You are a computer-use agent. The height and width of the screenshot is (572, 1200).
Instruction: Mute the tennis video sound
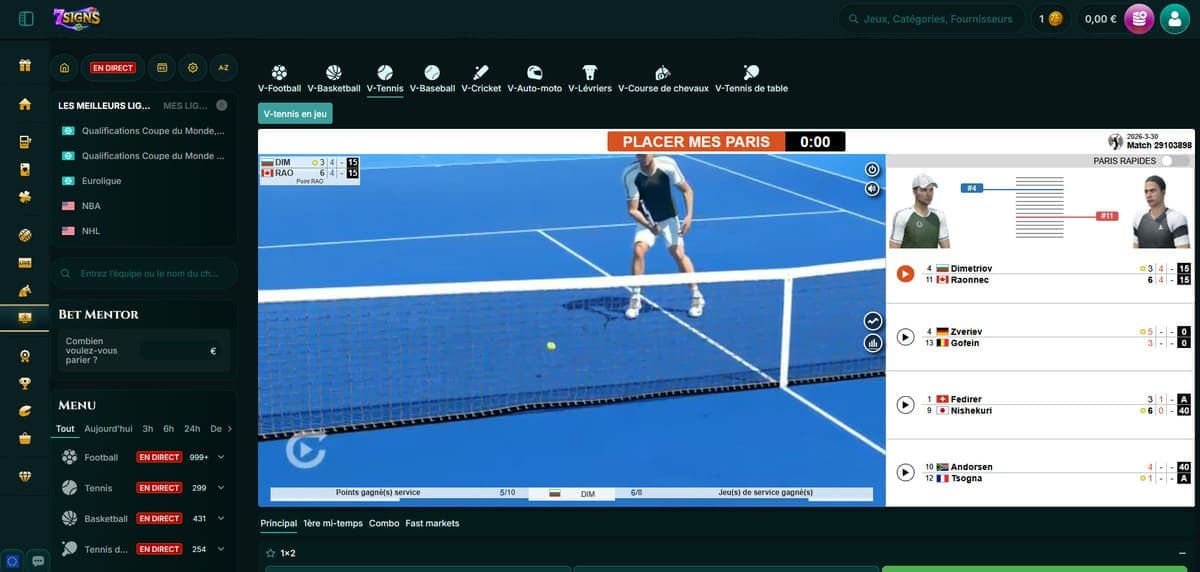tap(872, 188)
